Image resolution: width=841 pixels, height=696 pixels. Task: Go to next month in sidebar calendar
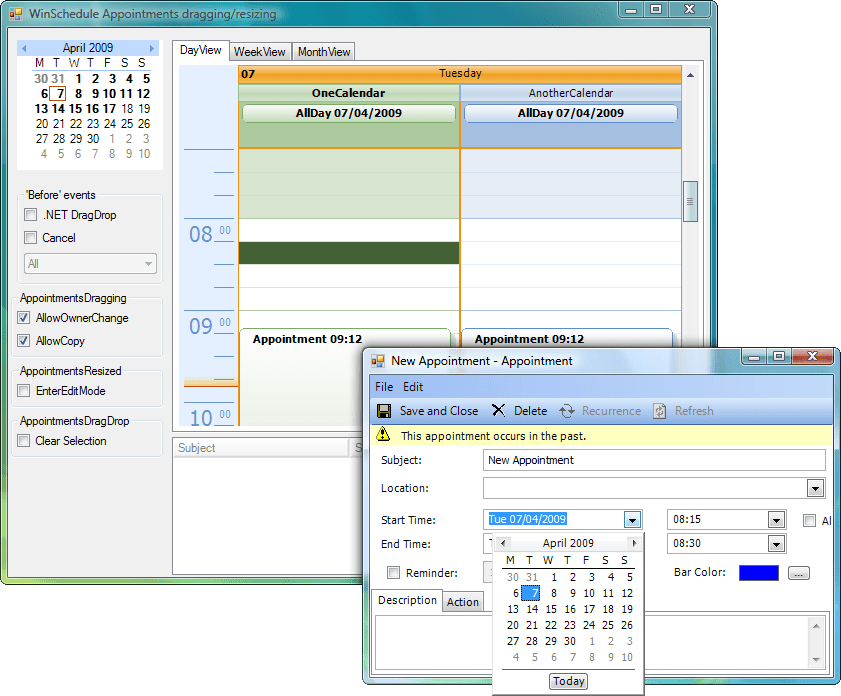(152, 48)
